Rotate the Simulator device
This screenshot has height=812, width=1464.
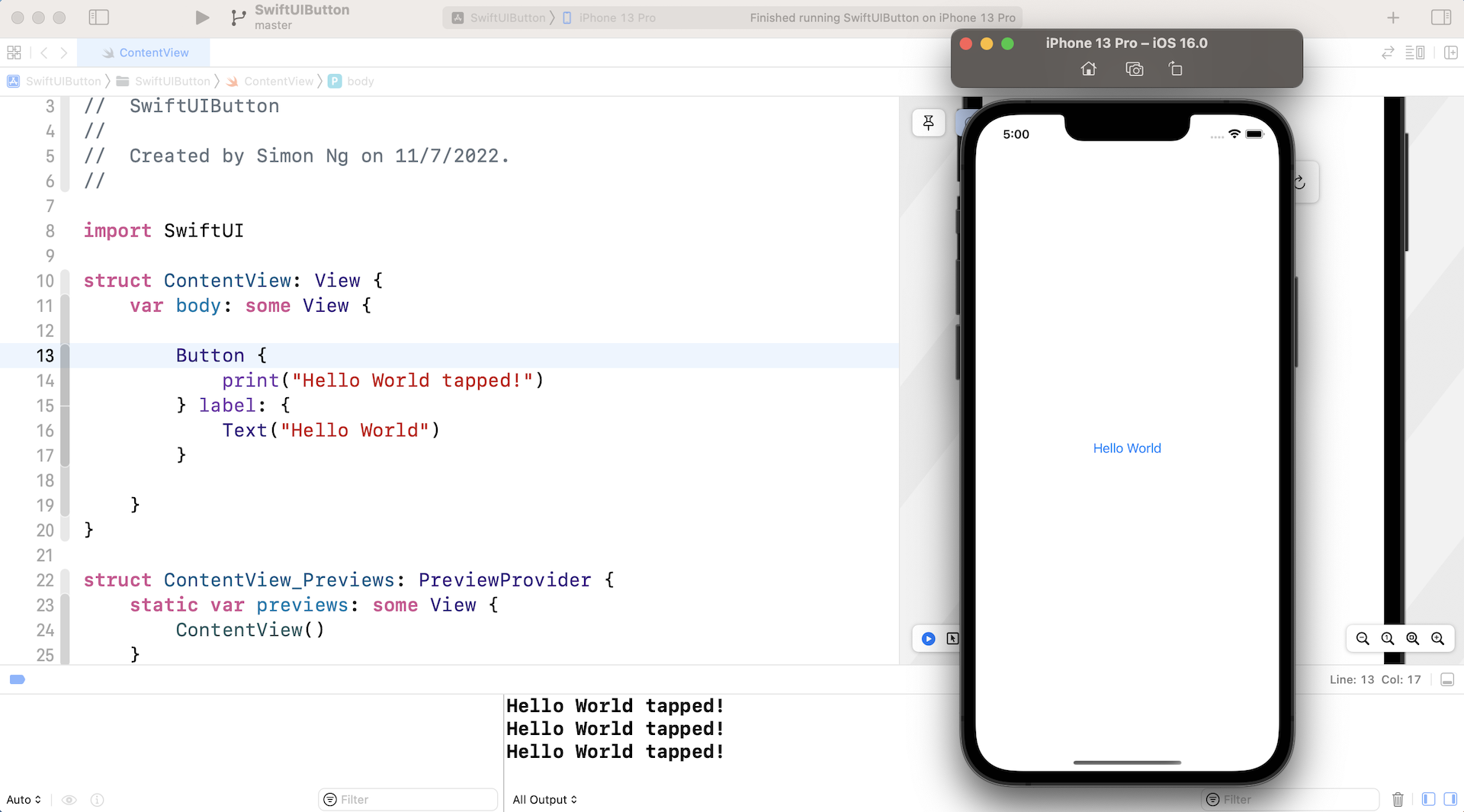(1176, 69)
